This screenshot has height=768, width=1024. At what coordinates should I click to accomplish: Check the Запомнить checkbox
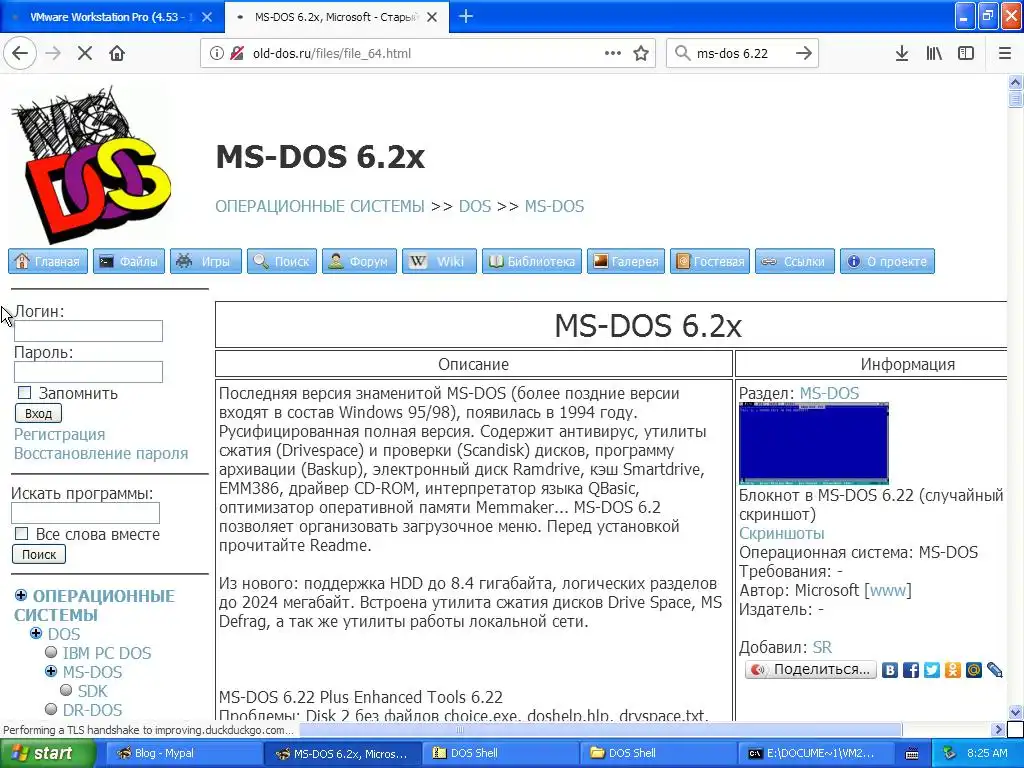[x=24, y=392]
